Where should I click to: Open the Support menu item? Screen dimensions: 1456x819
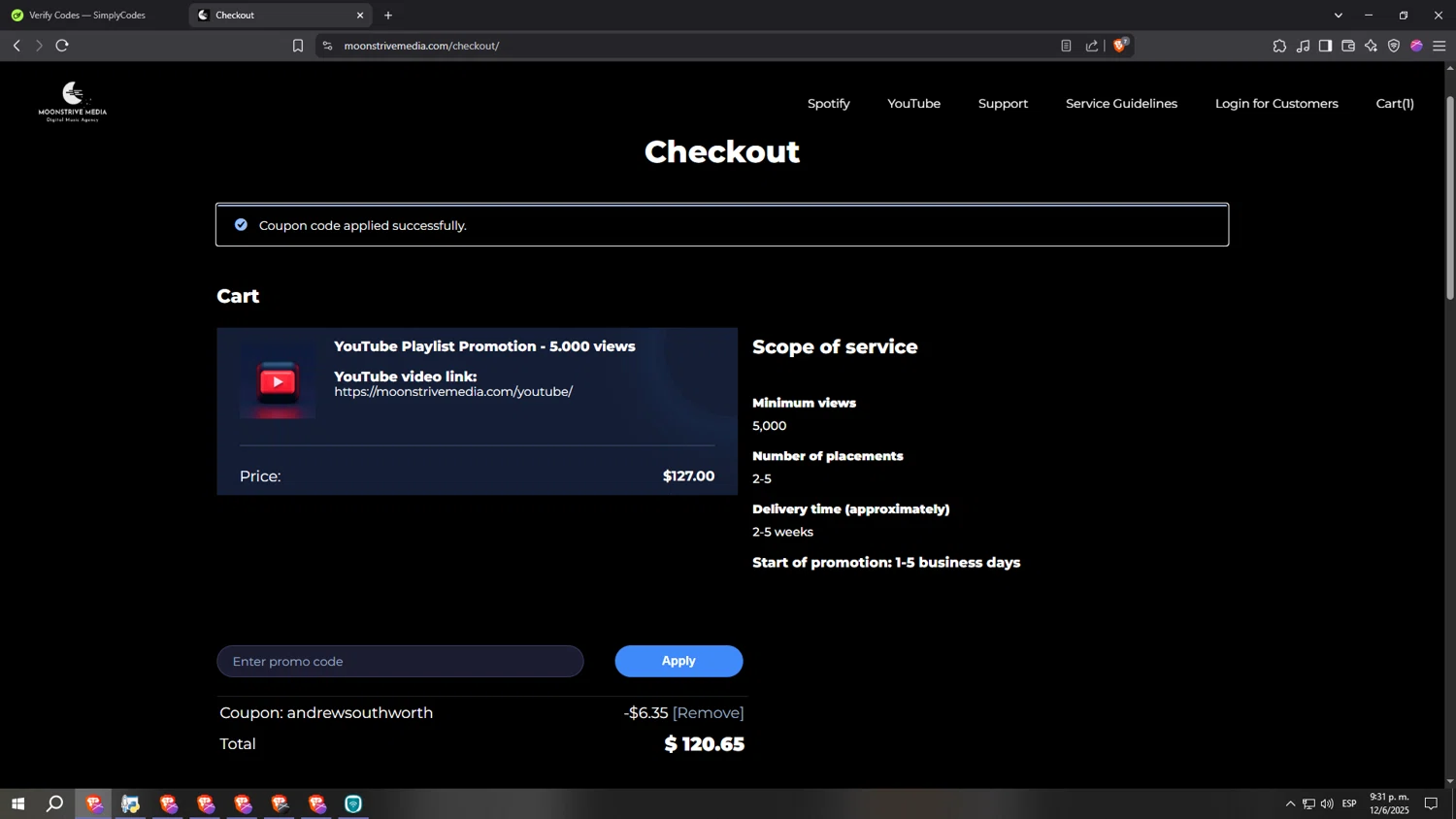(x=1003, y=104)
